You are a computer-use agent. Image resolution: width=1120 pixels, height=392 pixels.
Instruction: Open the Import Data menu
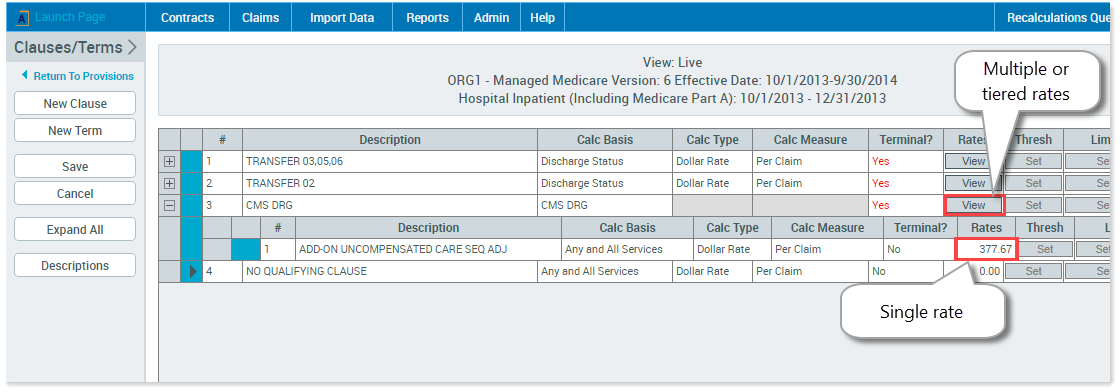coord(341,18)
